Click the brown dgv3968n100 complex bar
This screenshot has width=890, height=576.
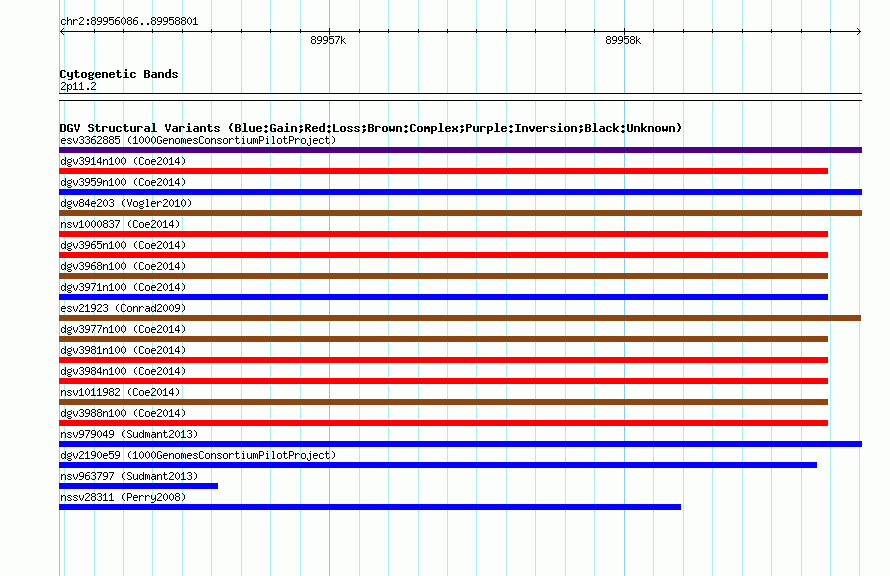point(443,276)
